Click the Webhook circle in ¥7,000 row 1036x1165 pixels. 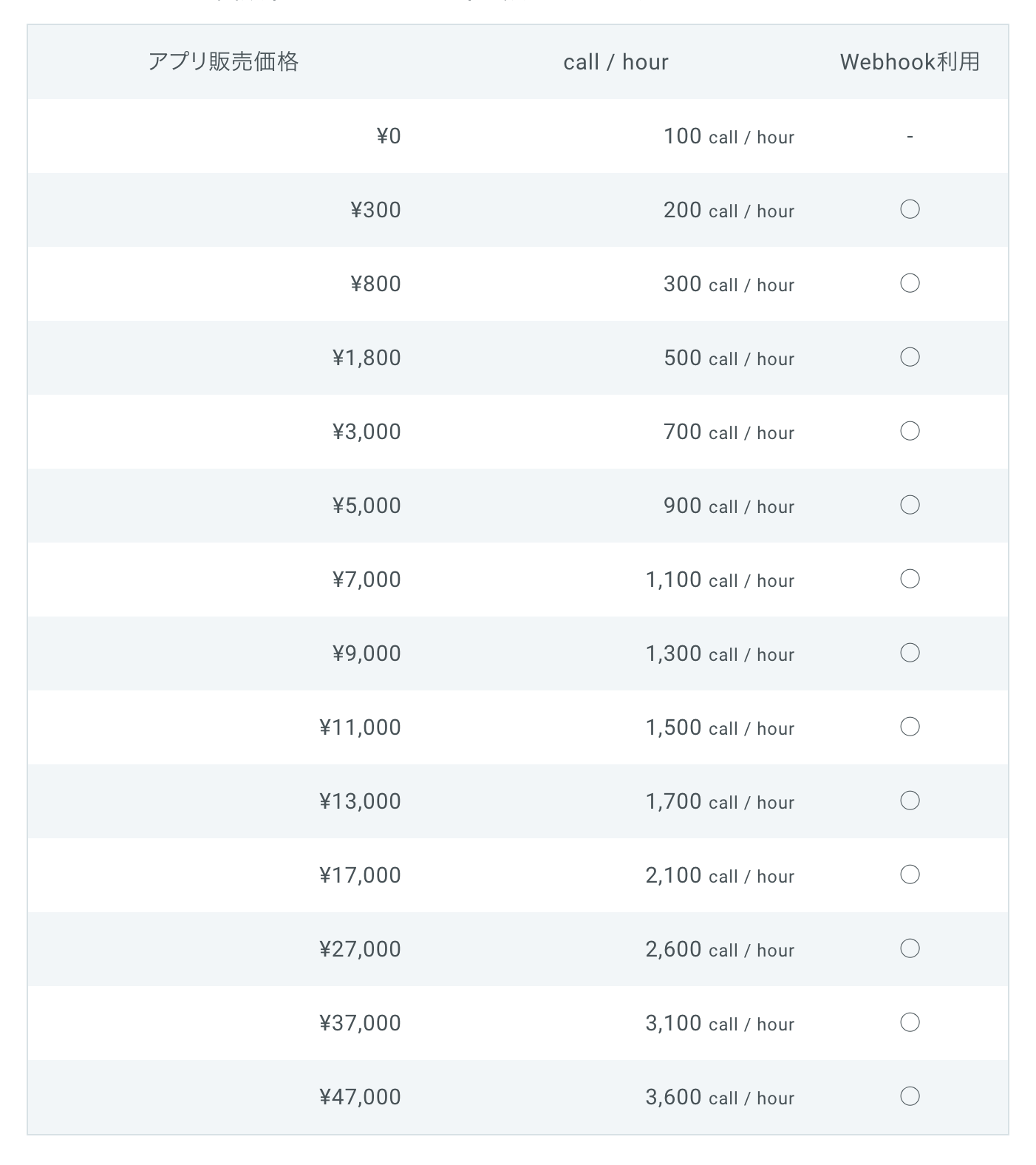910,579
